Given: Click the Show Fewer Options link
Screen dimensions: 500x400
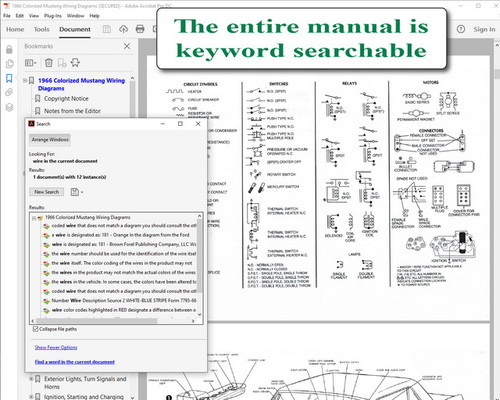Looking at the screenshot, I should click(56, 347).
